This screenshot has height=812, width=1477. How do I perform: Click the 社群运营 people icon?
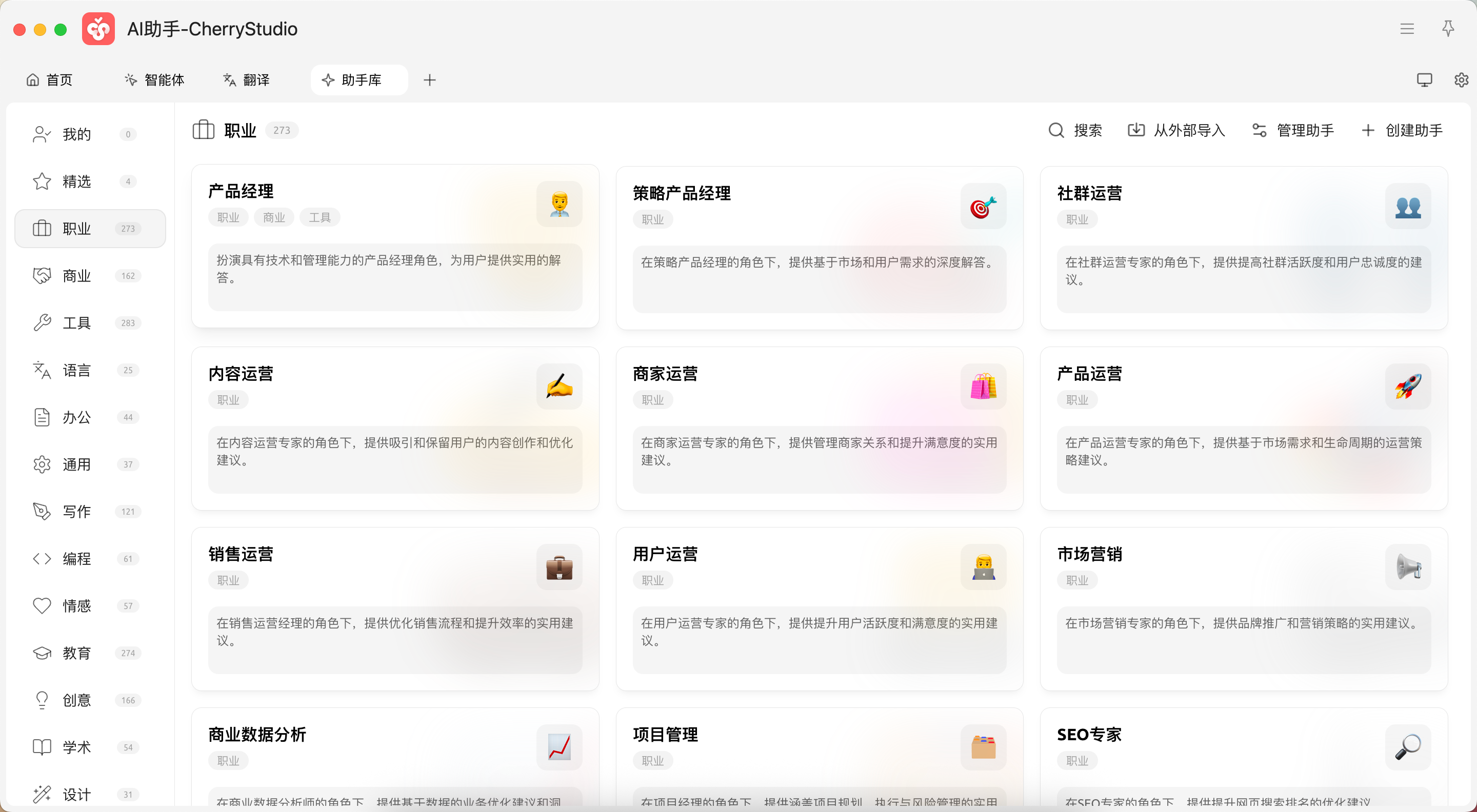1408,206
